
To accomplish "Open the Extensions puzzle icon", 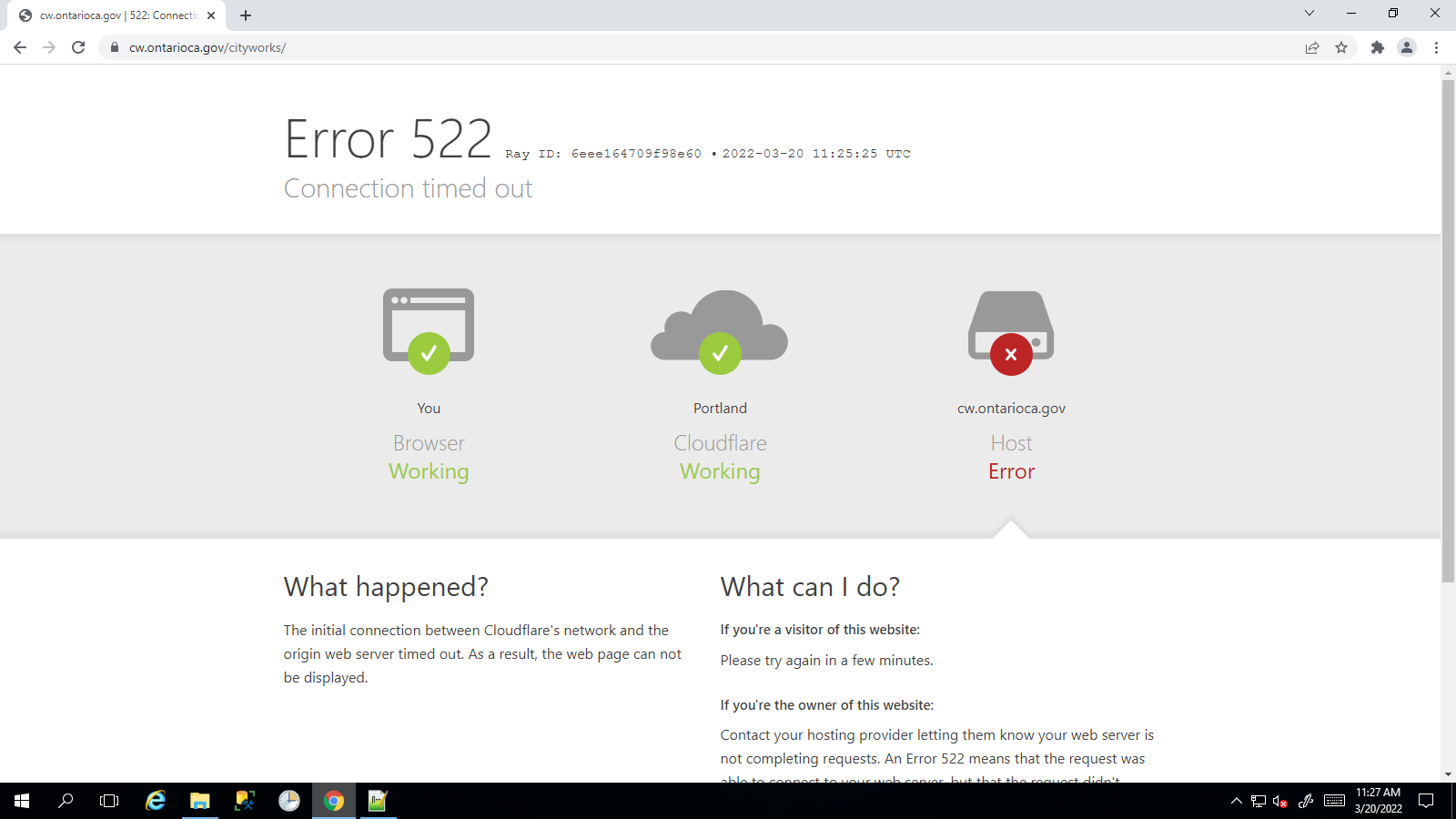I will (1378, 47).
